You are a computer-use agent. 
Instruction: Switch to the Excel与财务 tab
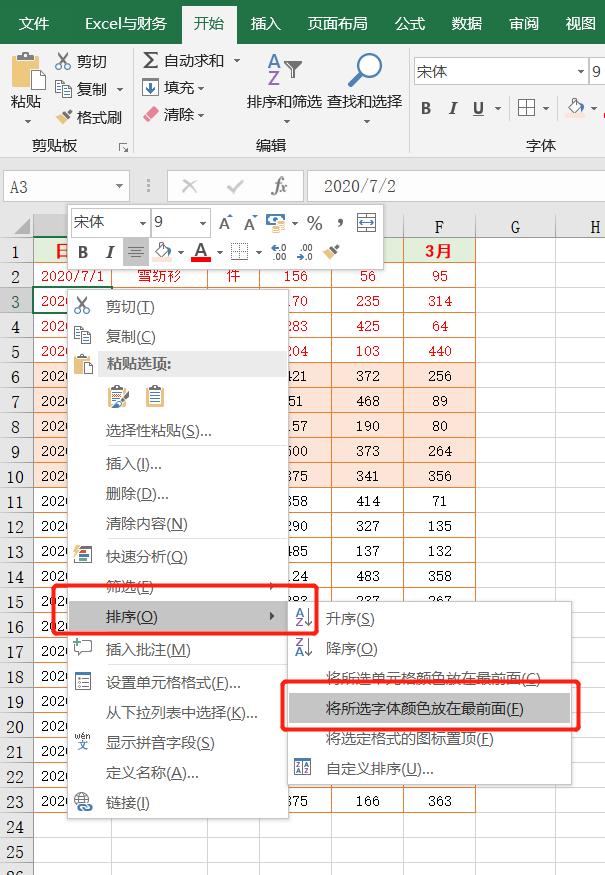126,23
